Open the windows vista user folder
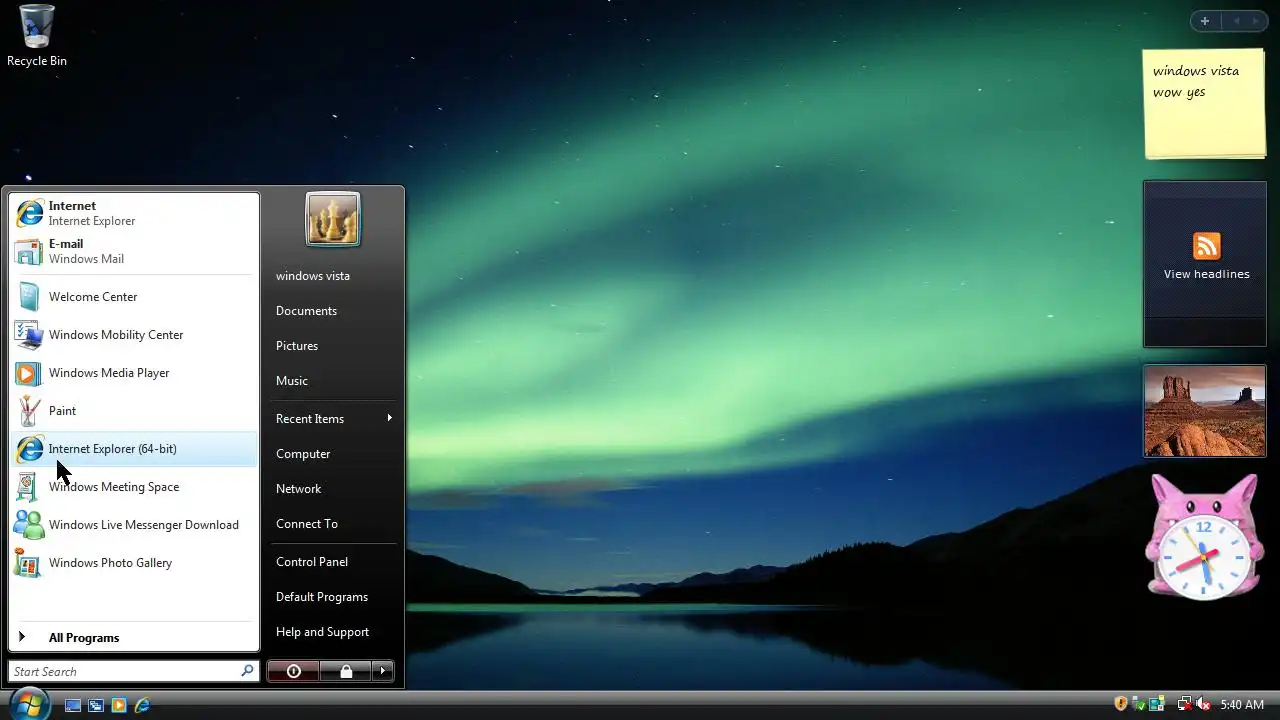 (x=333, y=275)
